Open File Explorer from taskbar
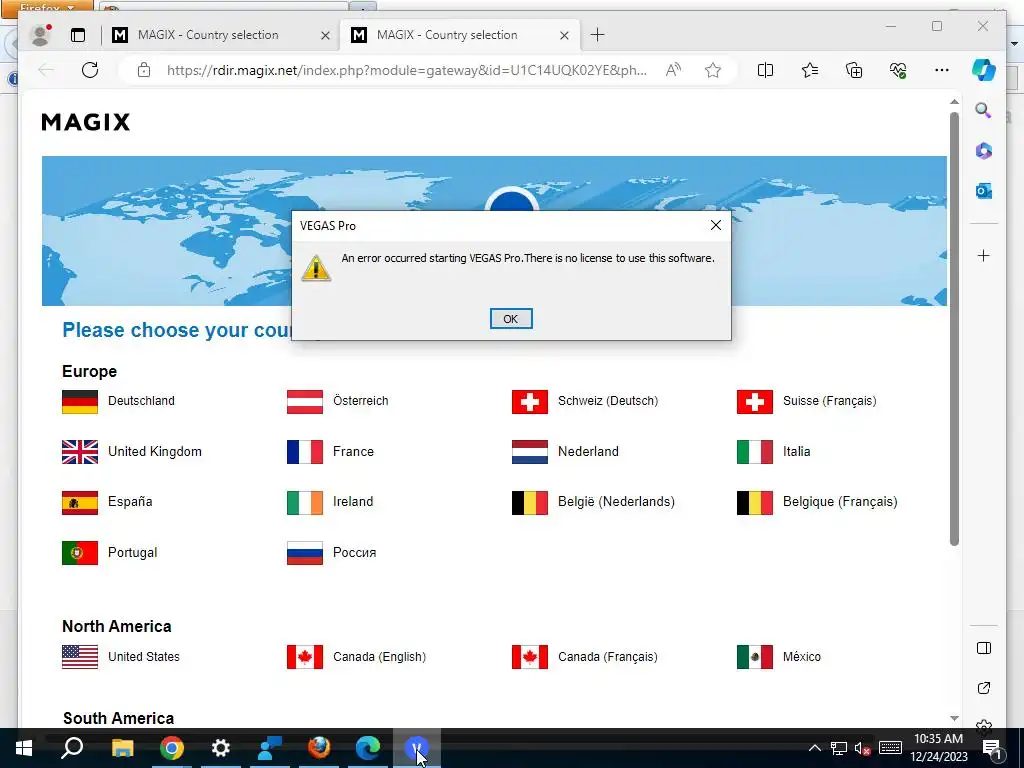Viewport: 1024px width, 768px height. pyautogui.click(x=122, y=748)
